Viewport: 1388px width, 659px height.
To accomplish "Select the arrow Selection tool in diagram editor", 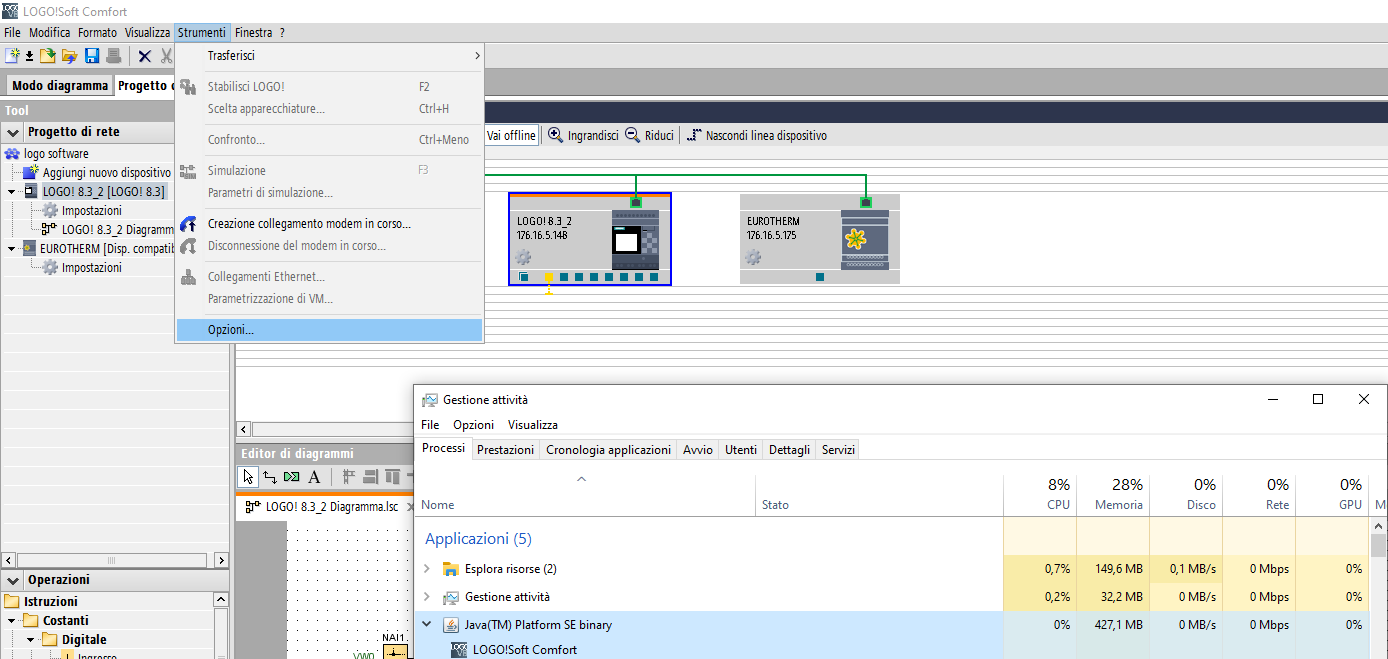I will point(249,477).
